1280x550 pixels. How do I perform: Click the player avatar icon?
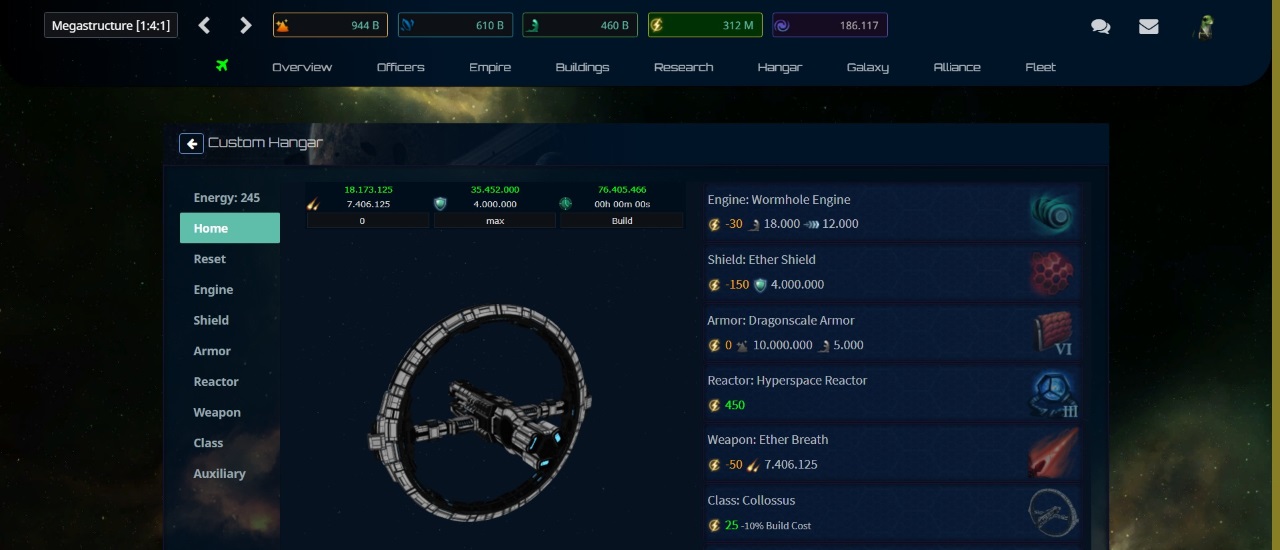pyautogui.click(x=1204, y=26)
